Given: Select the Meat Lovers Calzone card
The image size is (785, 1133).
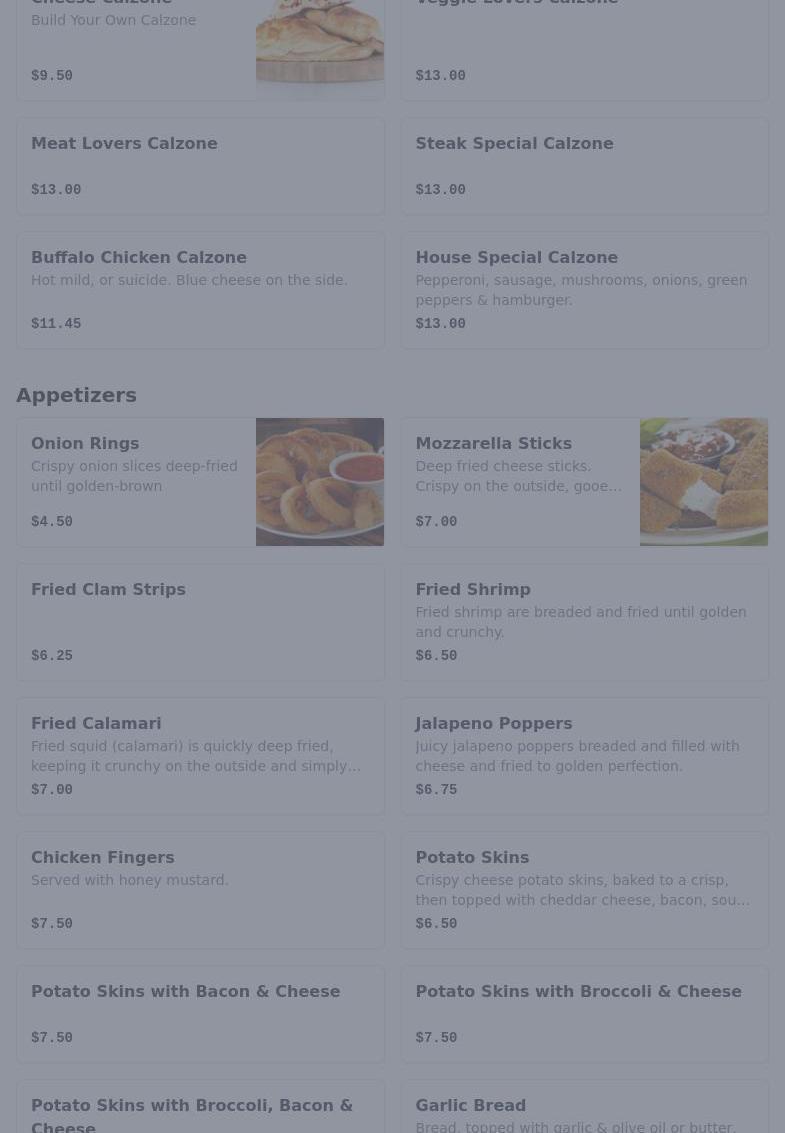Looking at the screenshot, I should point(200,166).
